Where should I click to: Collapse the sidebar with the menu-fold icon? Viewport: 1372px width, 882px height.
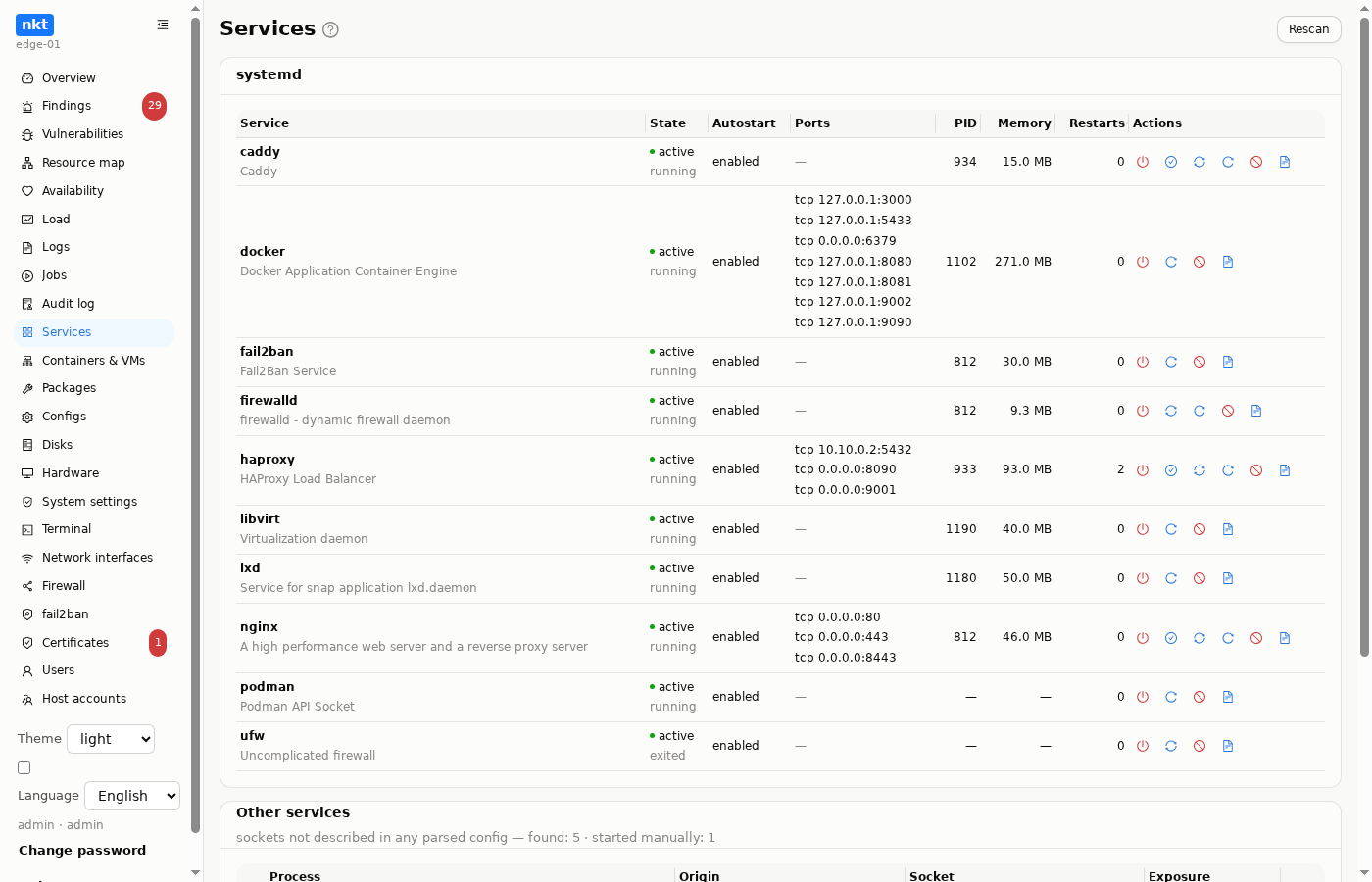tap(163, 24)
